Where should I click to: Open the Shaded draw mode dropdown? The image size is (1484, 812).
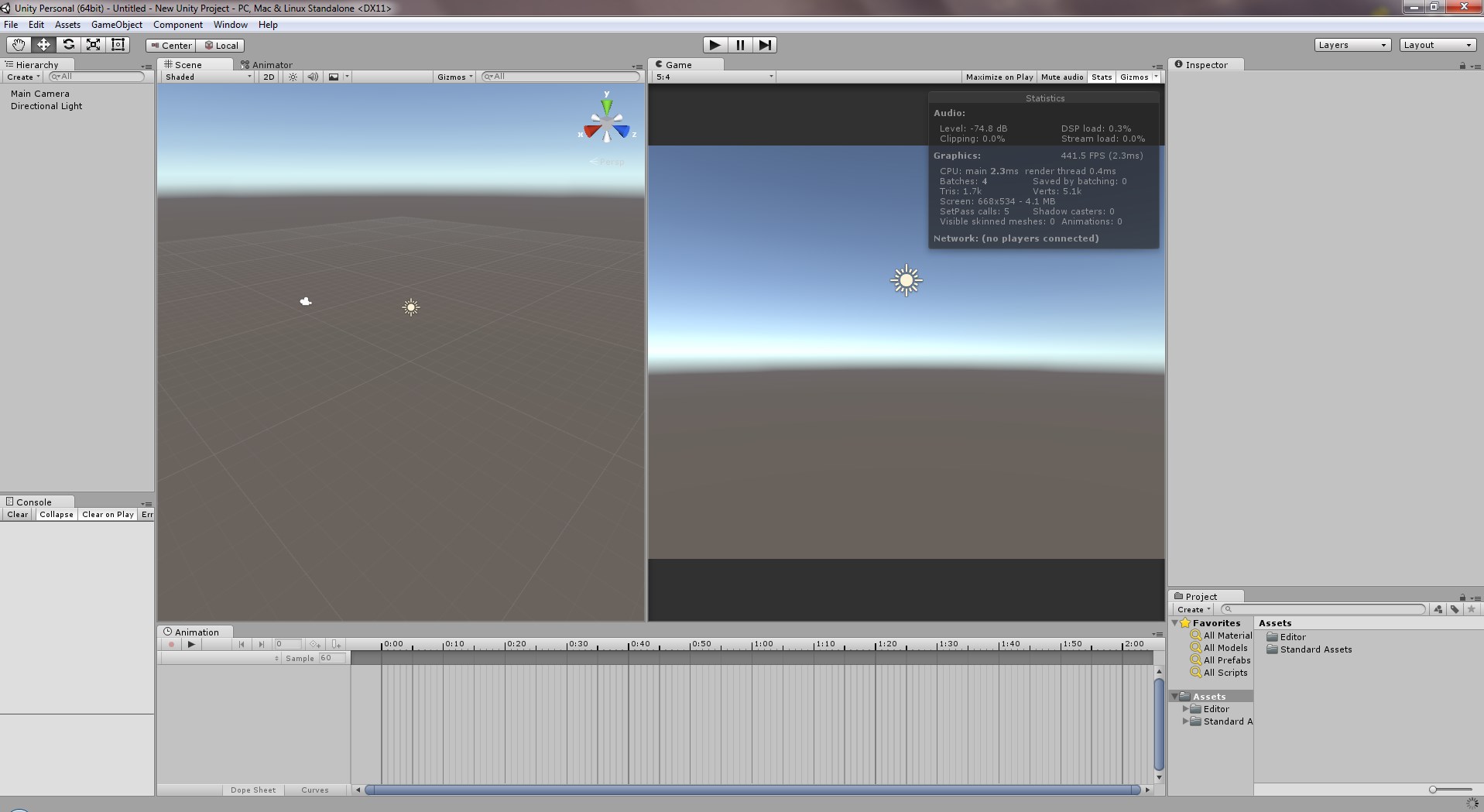tap(207, 77)
